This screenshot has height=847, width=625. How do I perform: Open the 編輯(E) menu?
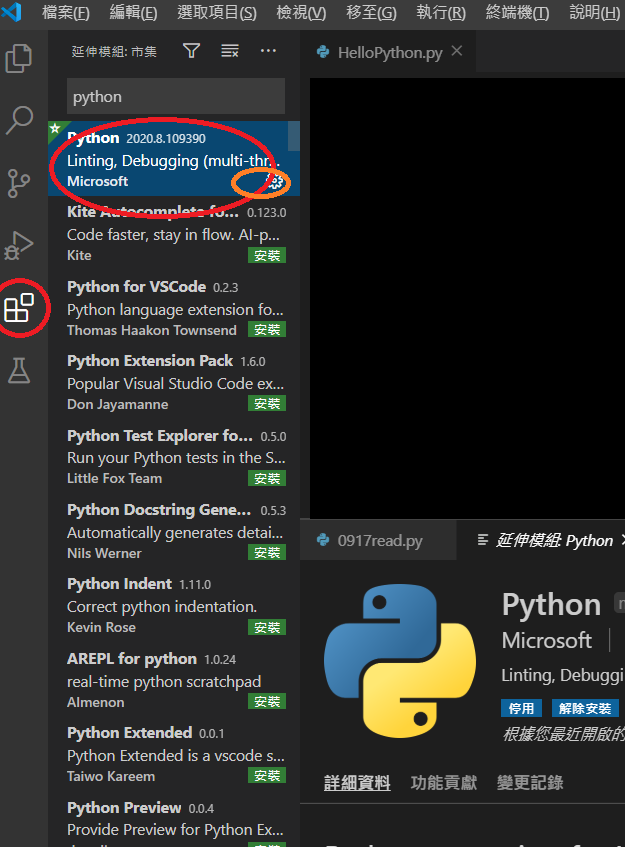(133, 12)
